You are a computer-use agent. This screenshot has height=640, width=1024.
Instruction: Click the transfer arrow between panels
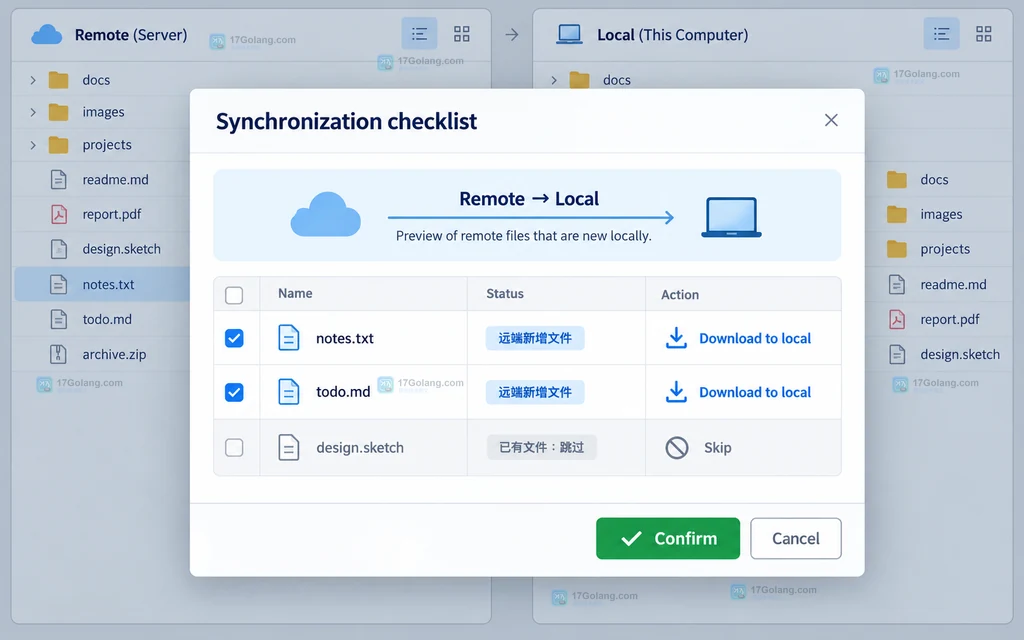pos(512,35)
